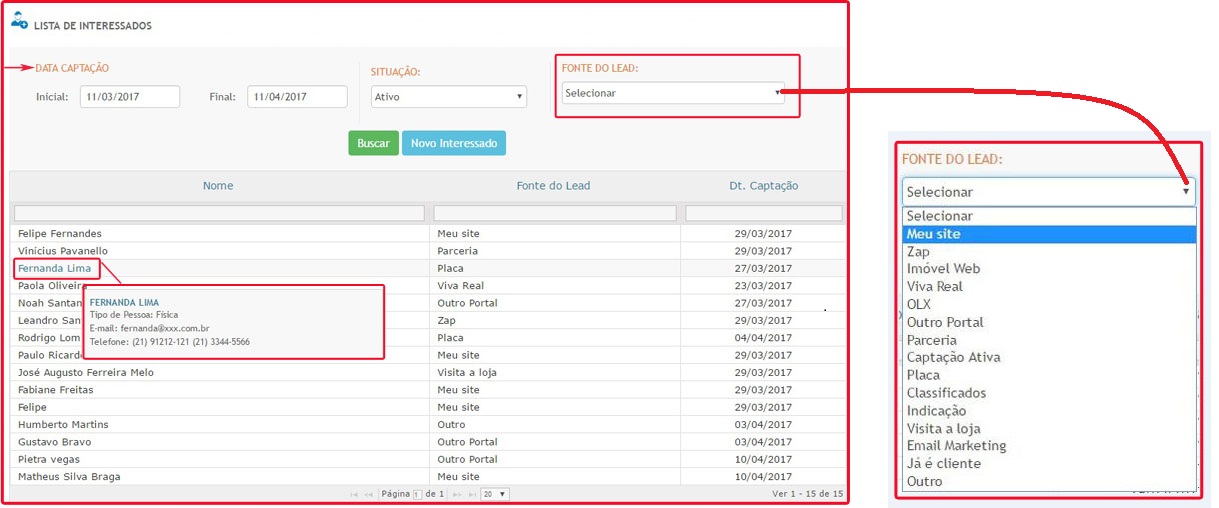Viewport: 1219px width, 508px height.
Task: Open the Fonte do Lead select box
Action: 672,93
